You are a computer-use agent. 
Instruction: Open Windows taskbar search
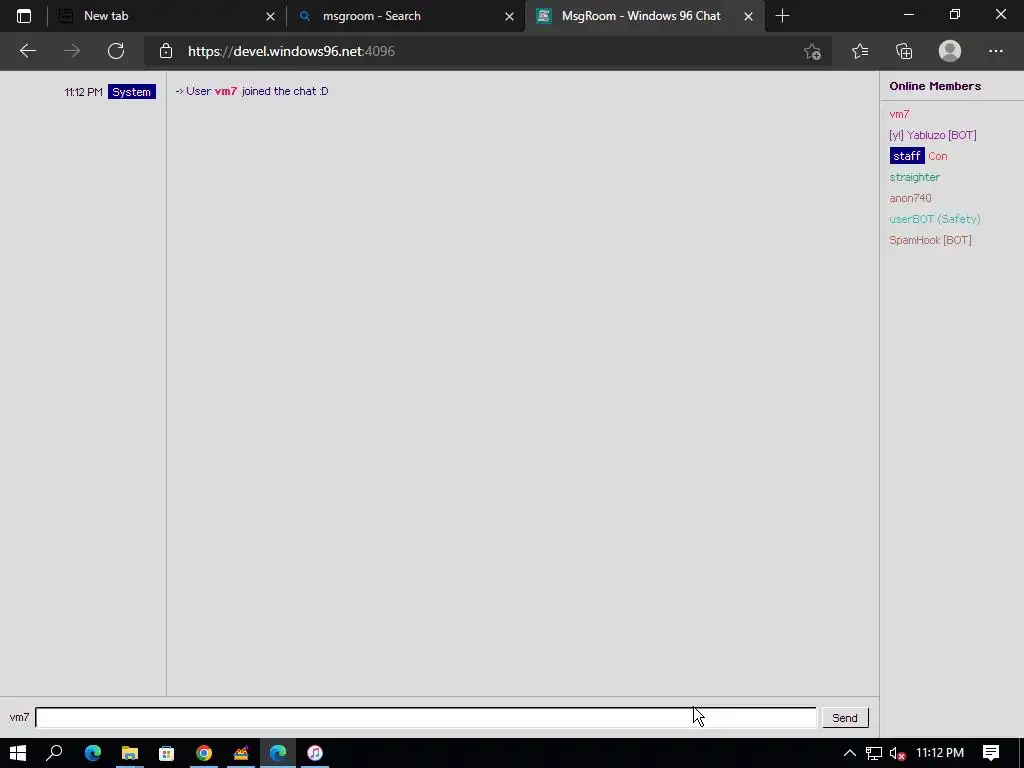(x=54, y=753)
